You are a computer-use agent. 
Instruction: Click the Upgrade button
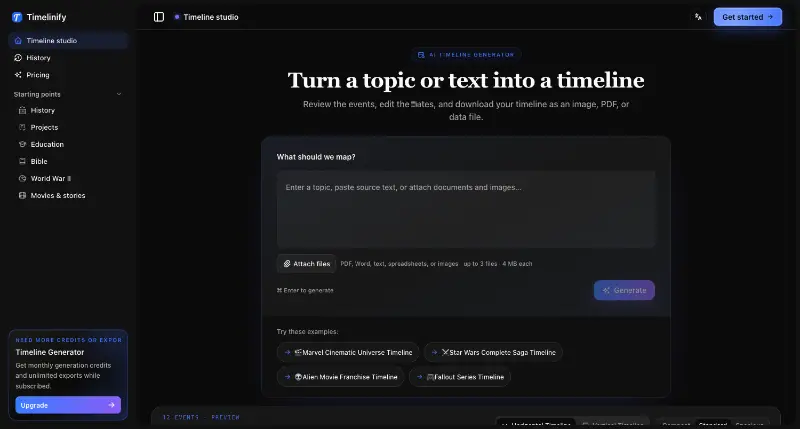pos(68,405)
